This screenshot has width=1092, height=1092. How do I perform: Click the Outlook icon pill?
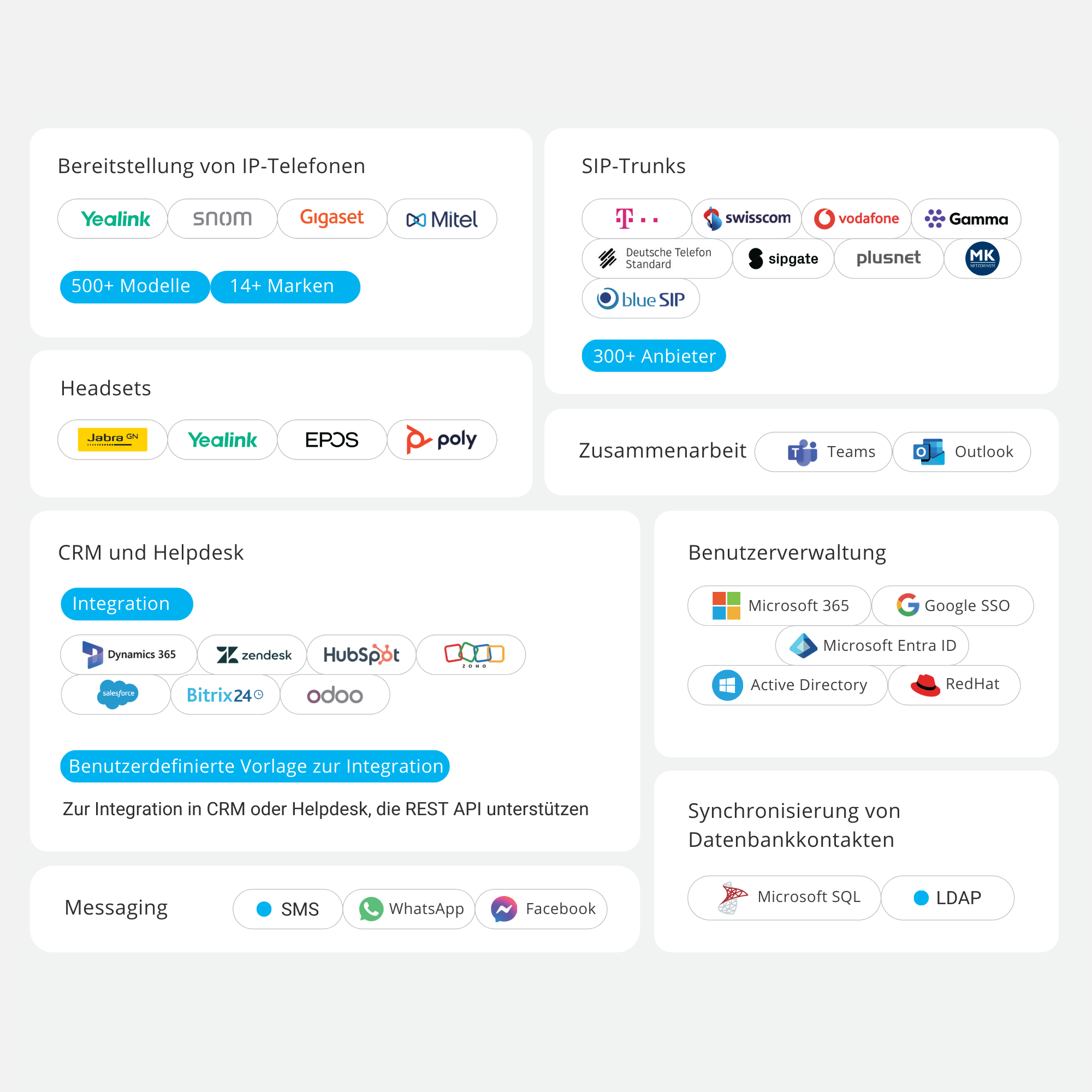click(961, 452)
